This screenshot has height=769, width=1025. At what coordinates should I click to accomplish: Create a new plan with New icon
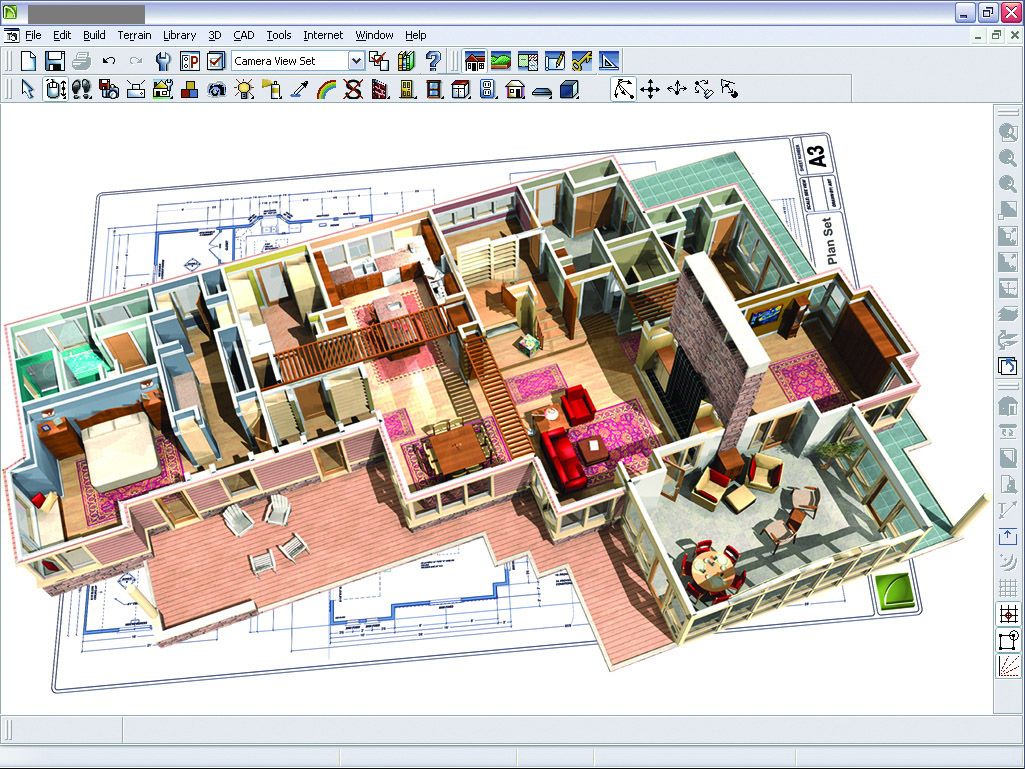[28, 61]
